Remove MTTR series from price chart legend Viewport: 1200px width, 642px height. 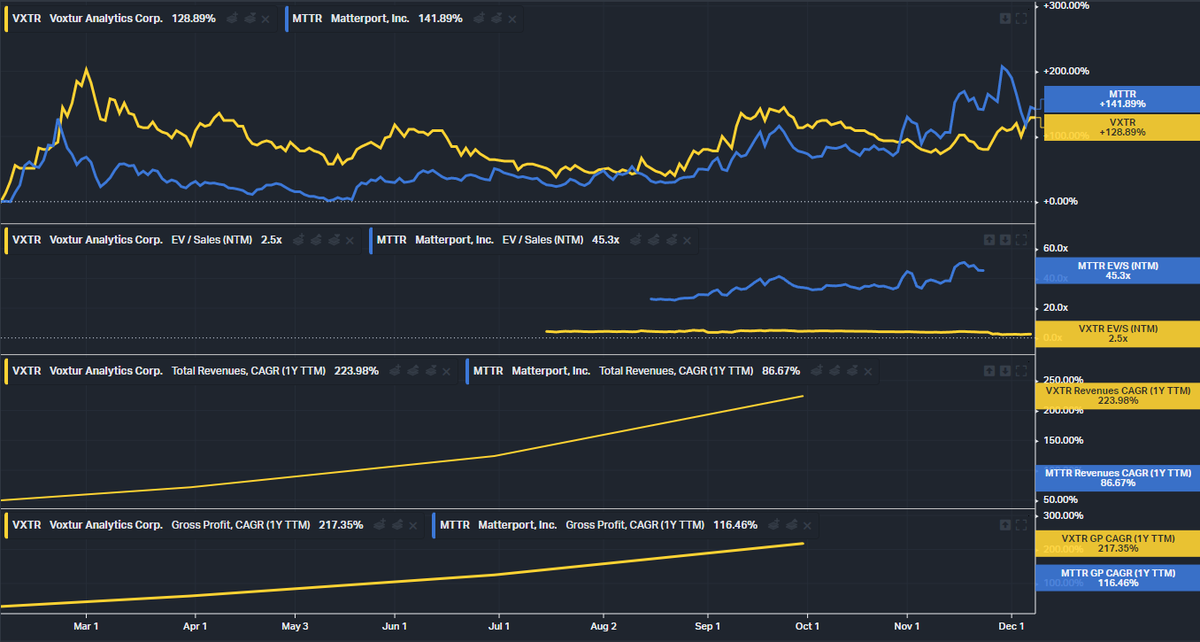pyautogui.click(x=512, y=19)
